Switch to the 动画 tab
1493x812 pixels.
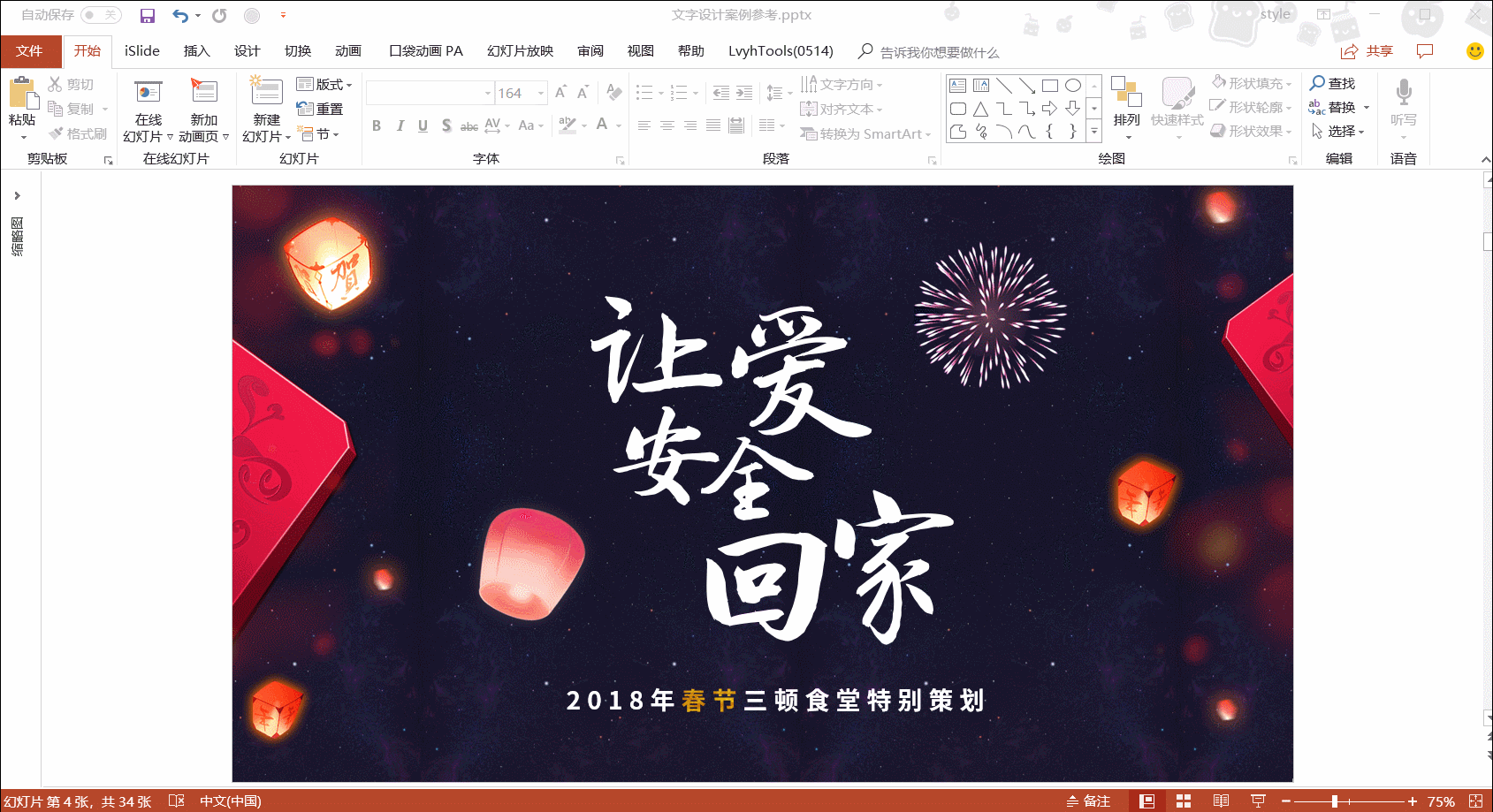pos(348,51)
